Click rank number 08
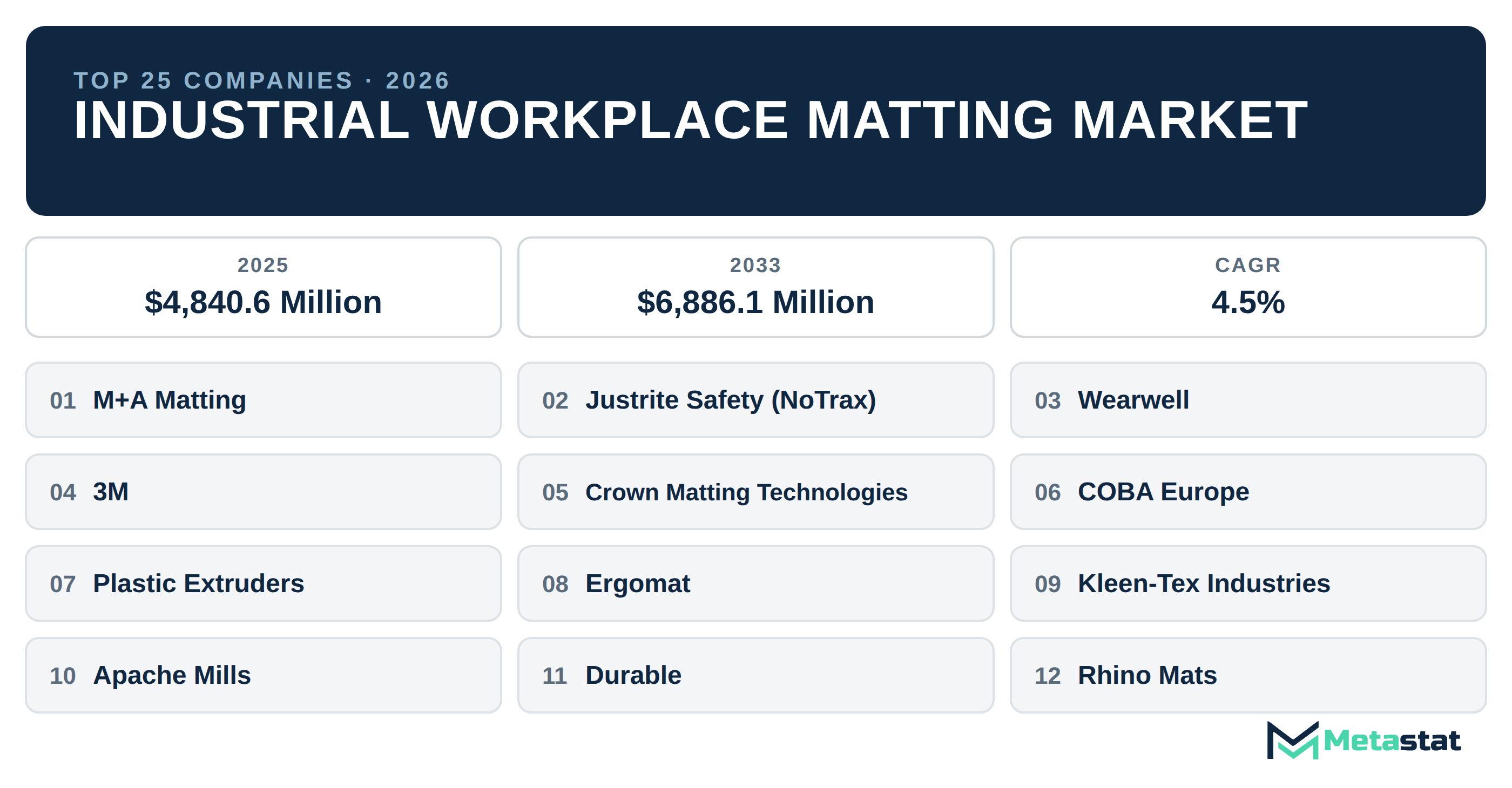Image resolution: width=1512 pixels, height=788 pixels. tap(555, 585)
